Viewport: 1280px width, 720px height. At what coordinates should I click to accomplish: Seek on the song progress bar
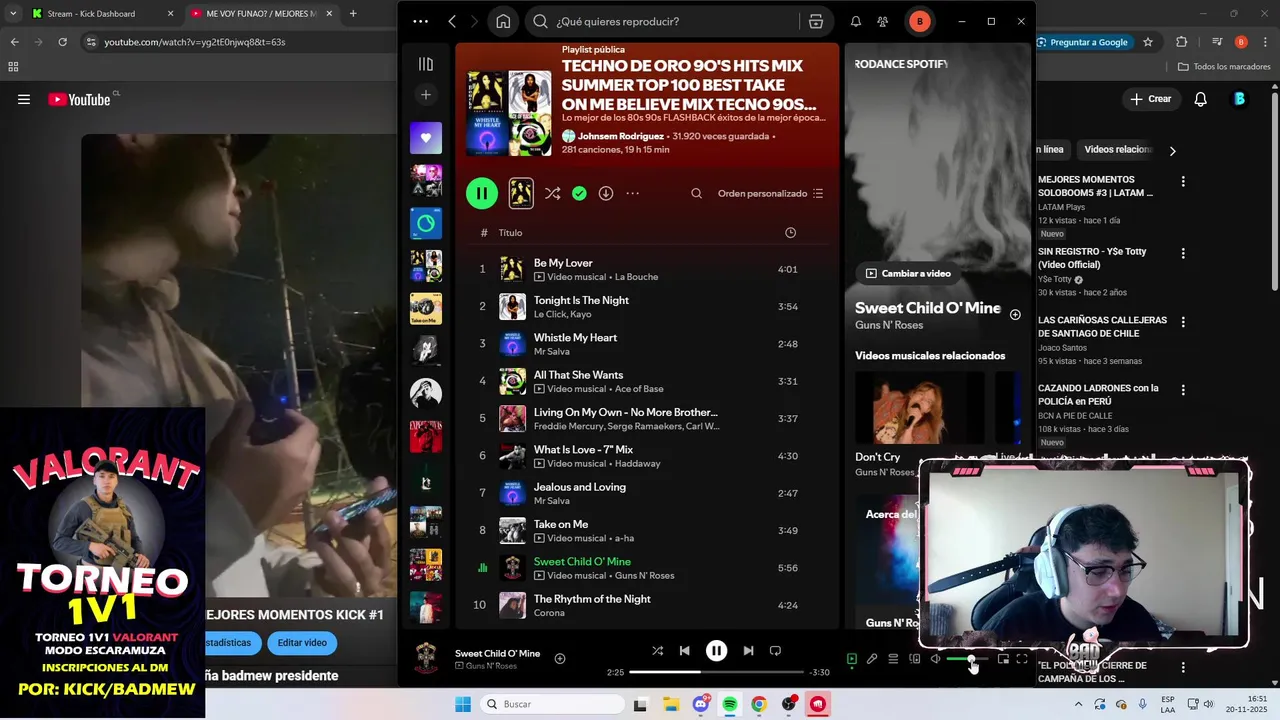716,672
